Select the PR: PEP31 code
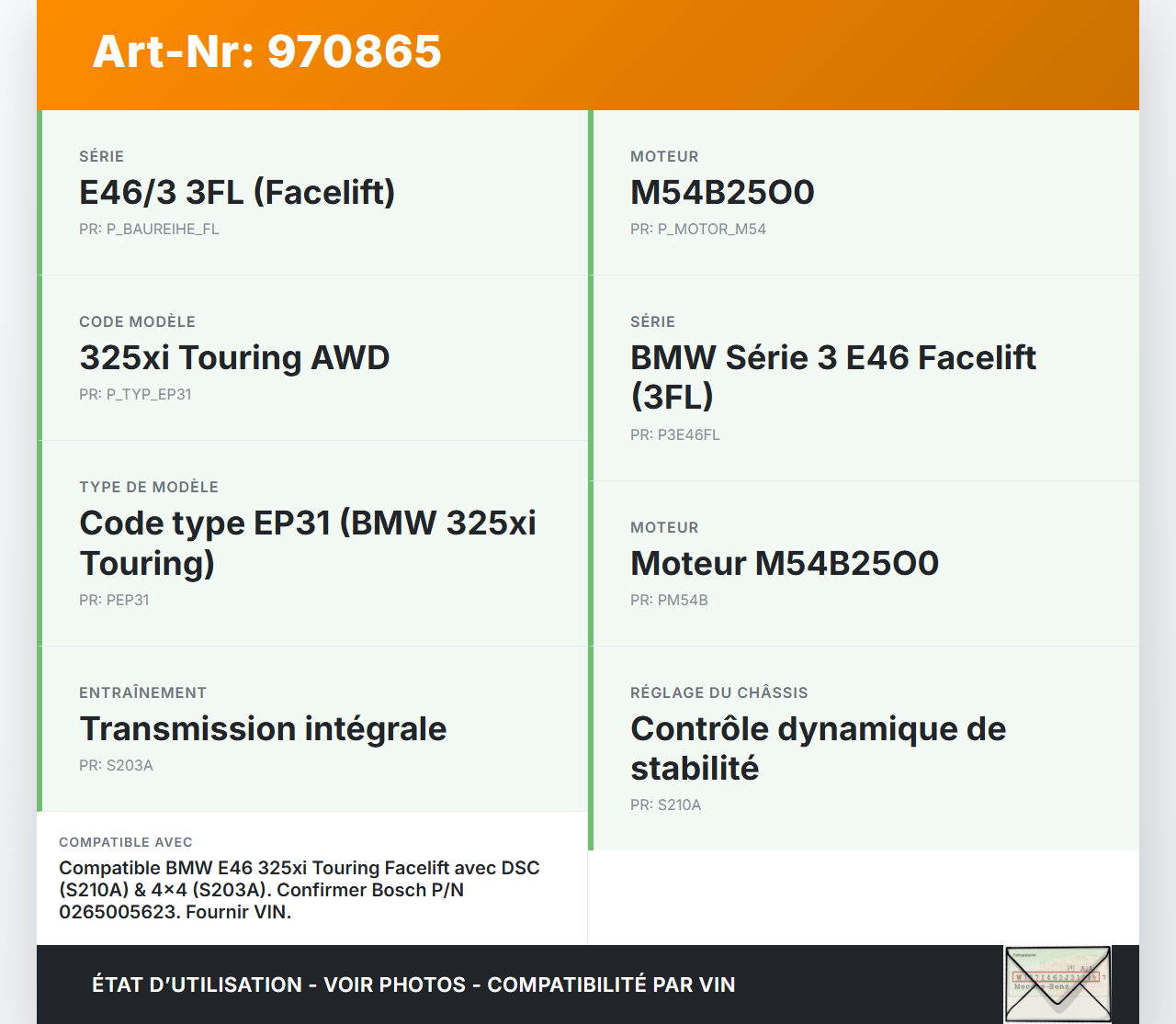 point(114,600)
